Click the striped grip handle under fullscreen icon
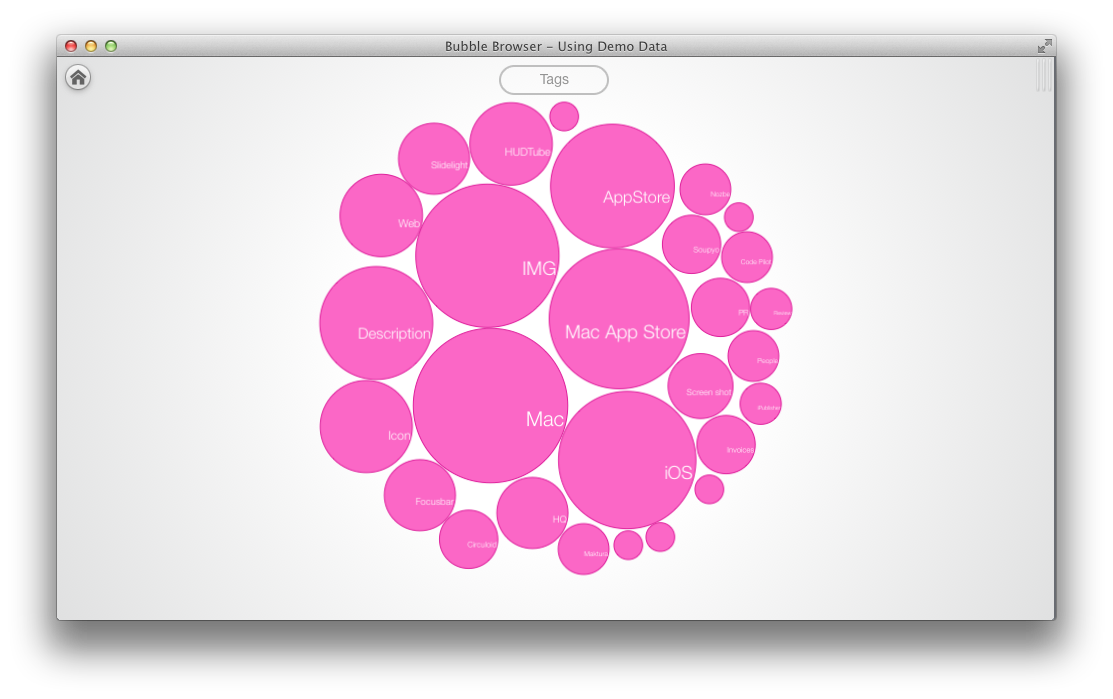This screenshot has height=699, width=1113. 1043,75
